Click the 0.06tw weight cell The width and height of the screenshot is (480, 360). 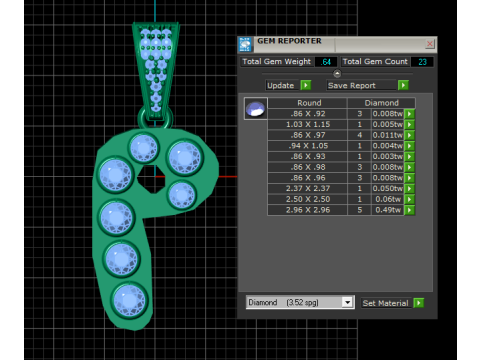click(388, 199)
